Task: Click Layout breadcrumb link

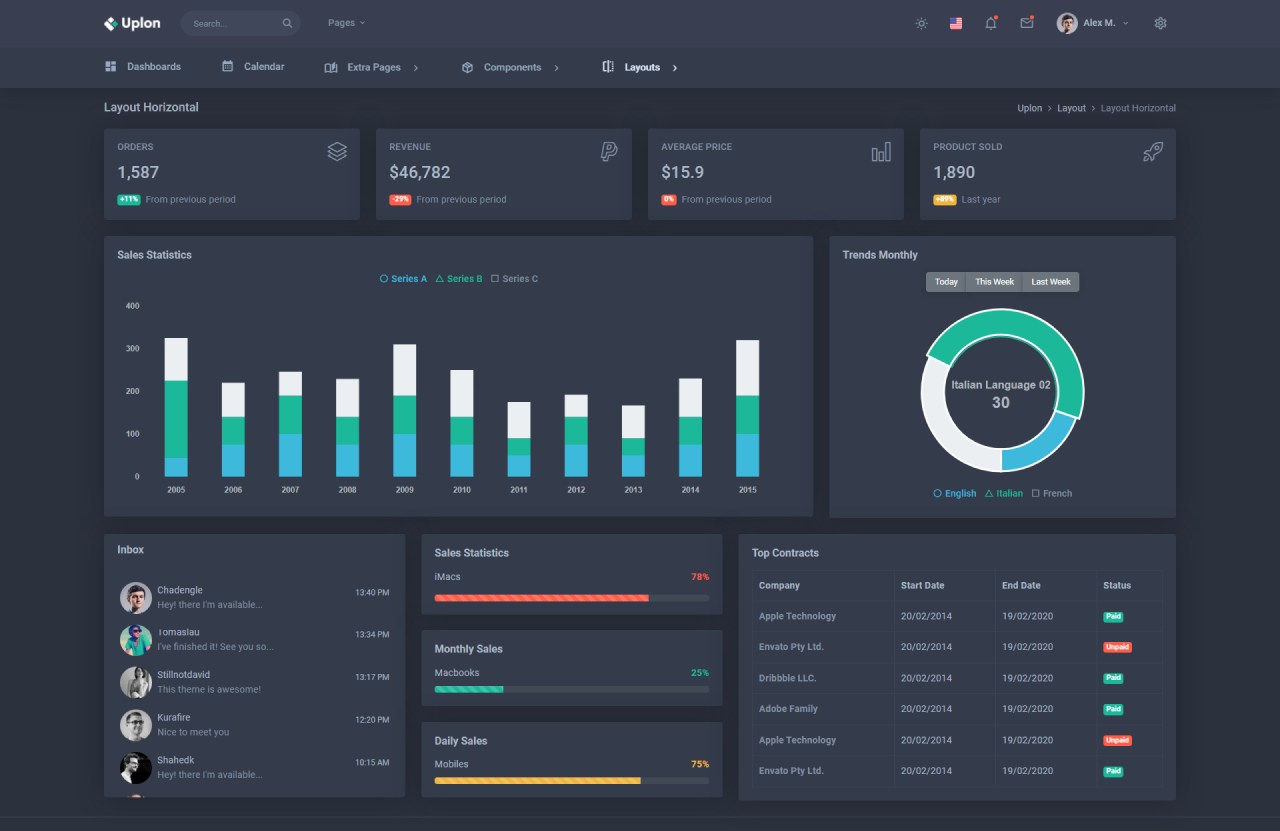Action: click(1072, 108)
